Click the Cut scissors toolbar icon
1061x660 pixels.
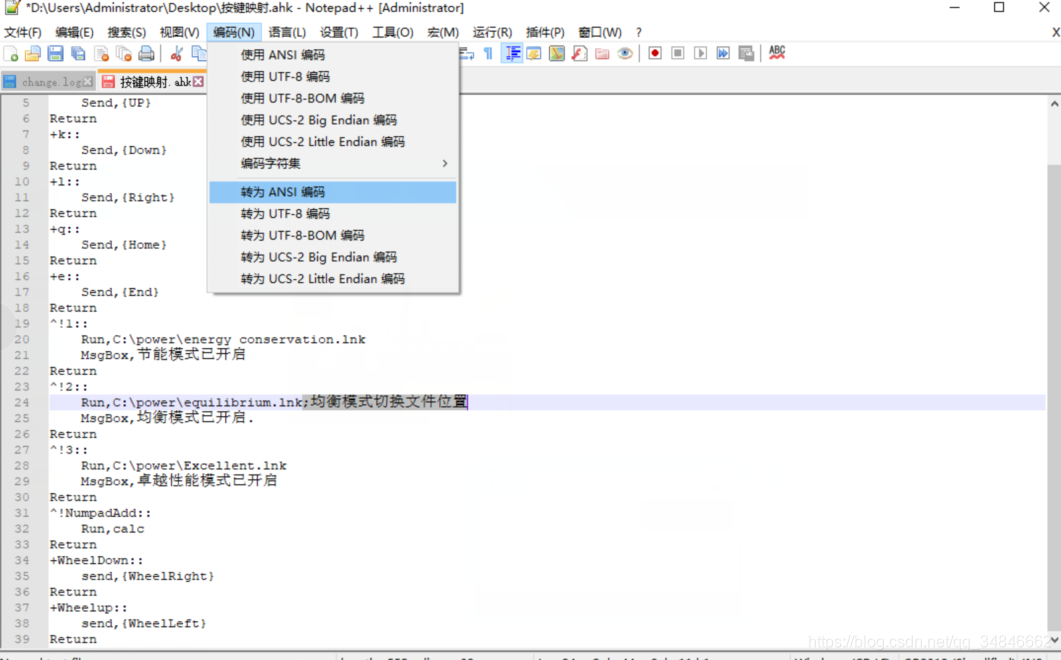(176, 53)
